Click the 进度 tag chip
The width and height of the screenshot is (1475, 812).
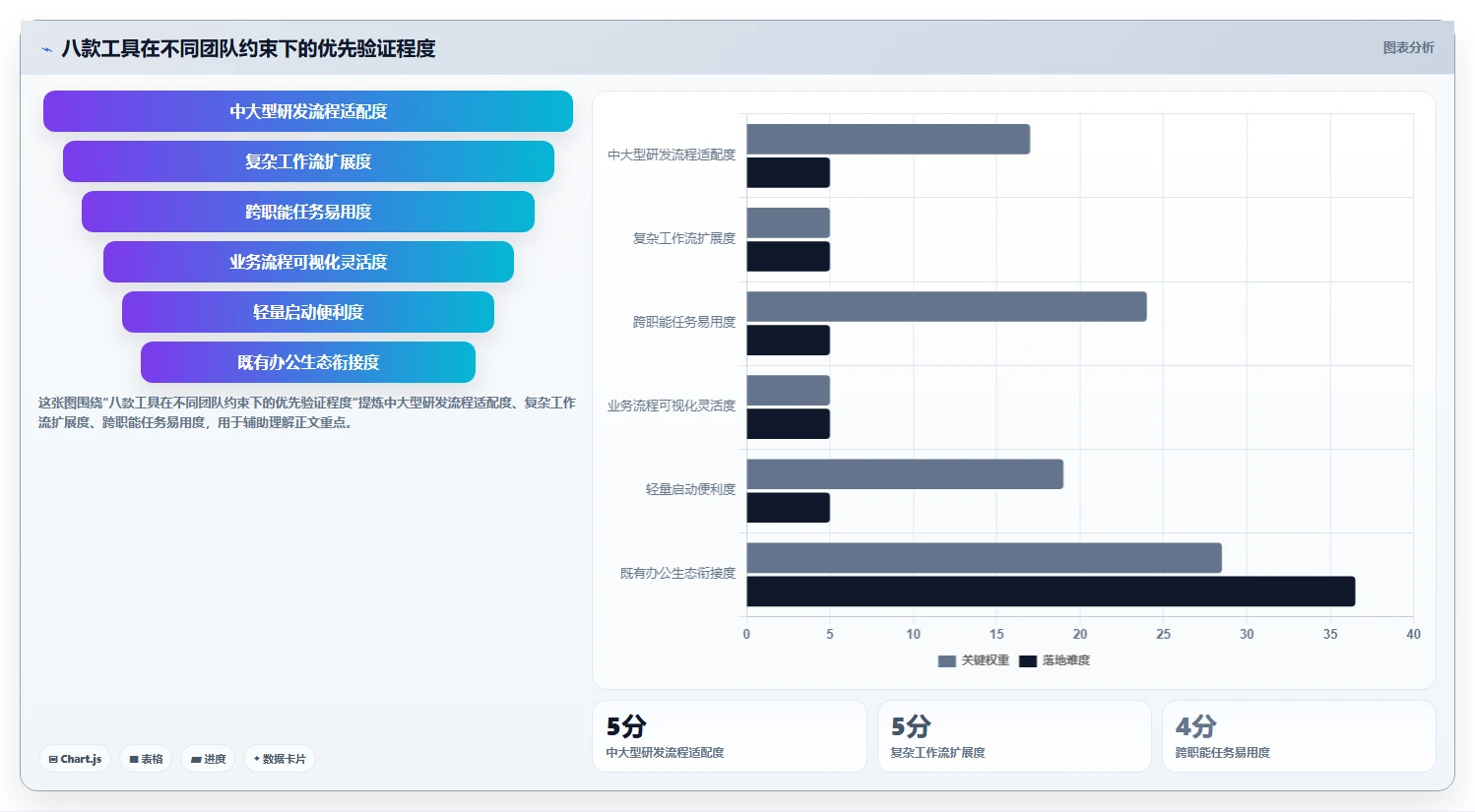pos(208,759)
